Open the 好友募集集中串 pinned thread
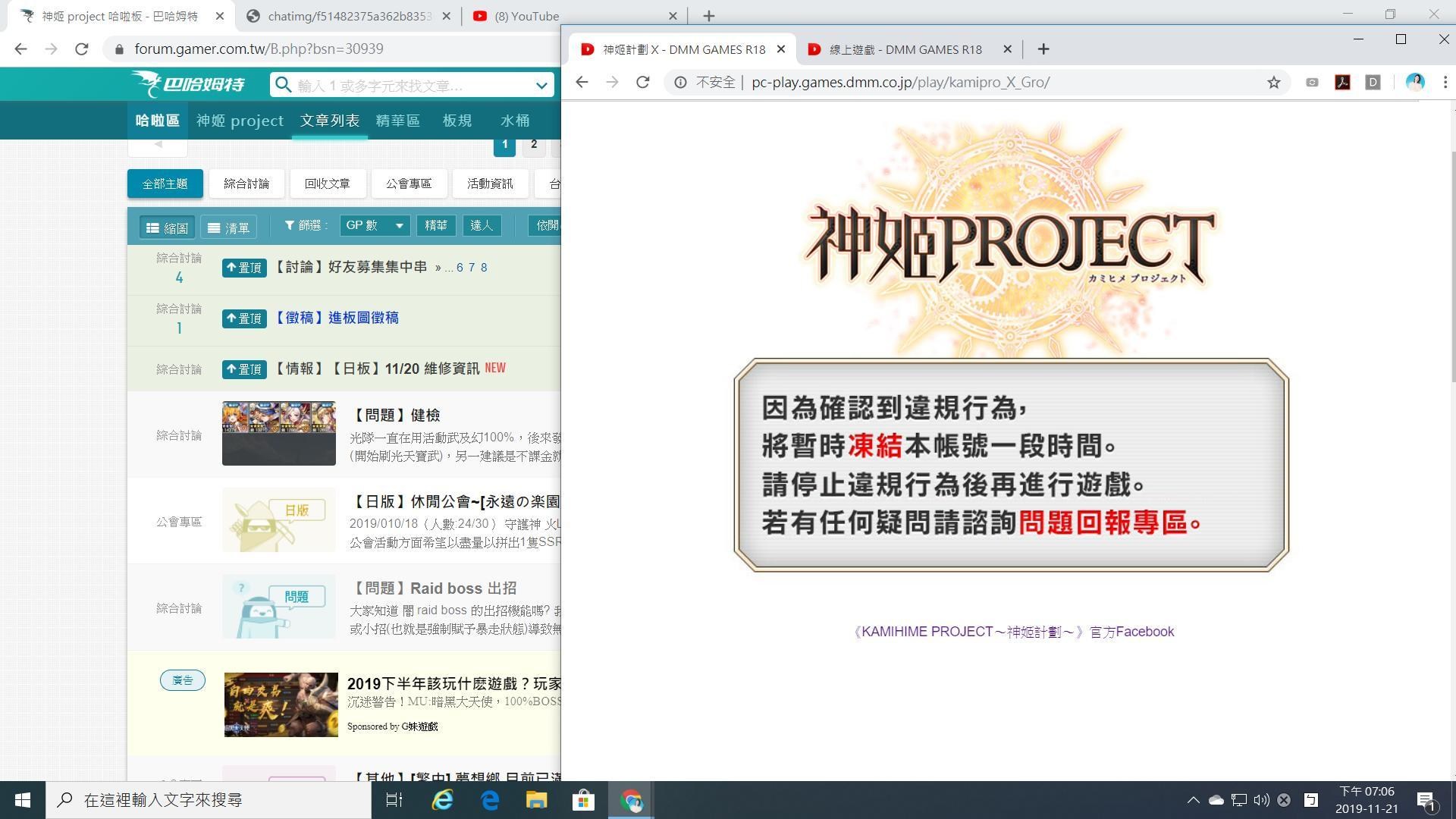The width and height of the screenshot is (1456, 819). coord(350,267)
